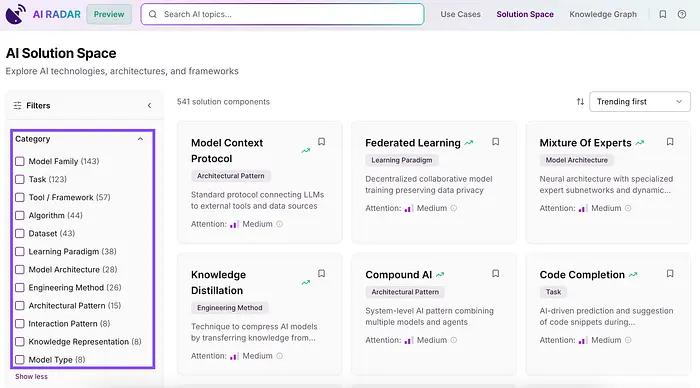Viewport: 700px width, 388px height.
Task: Click trending arrow on Knowledge Distillation
Action: (x=306, y=282)
